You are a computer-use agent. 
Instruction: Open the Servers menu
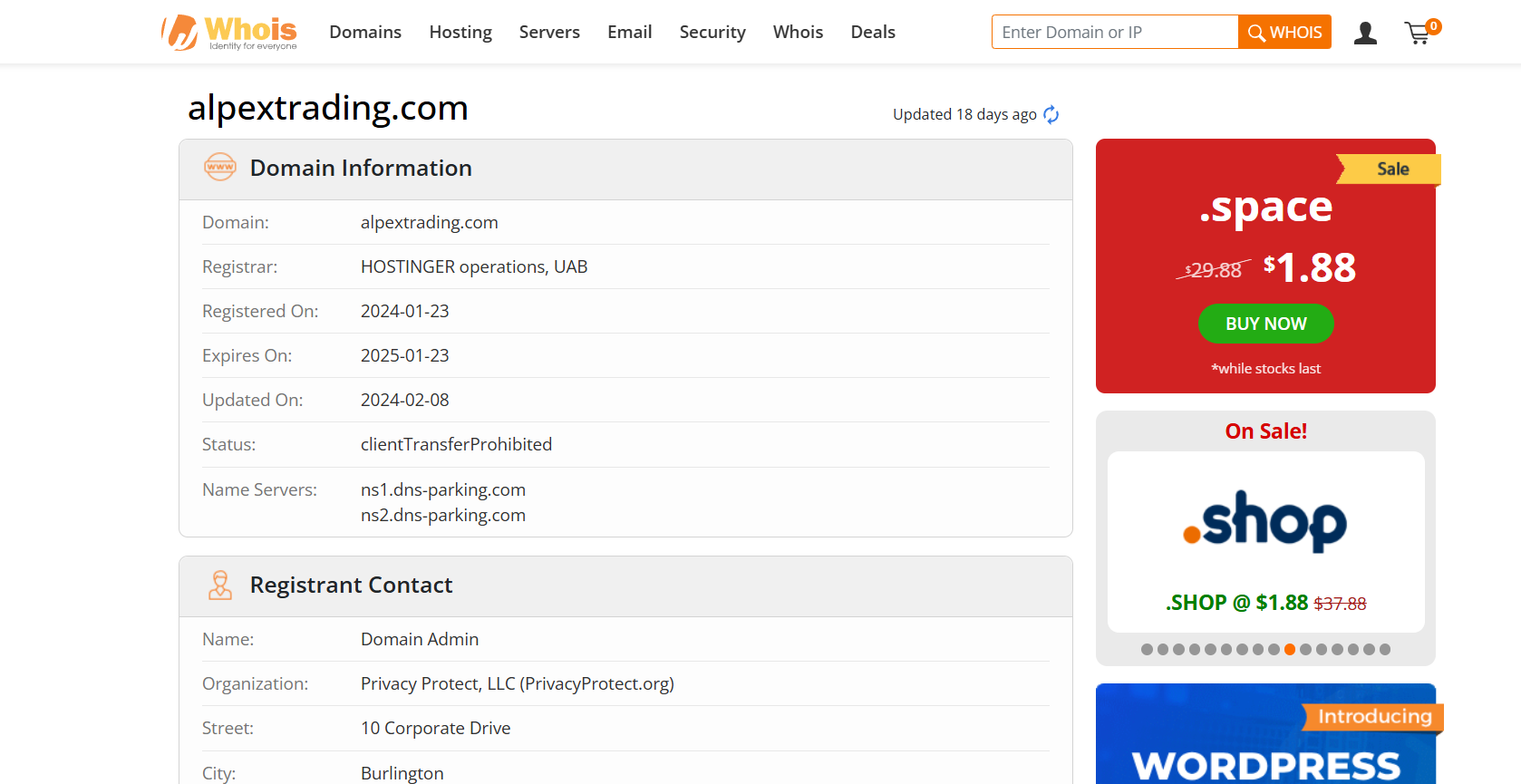click(549, 32)
